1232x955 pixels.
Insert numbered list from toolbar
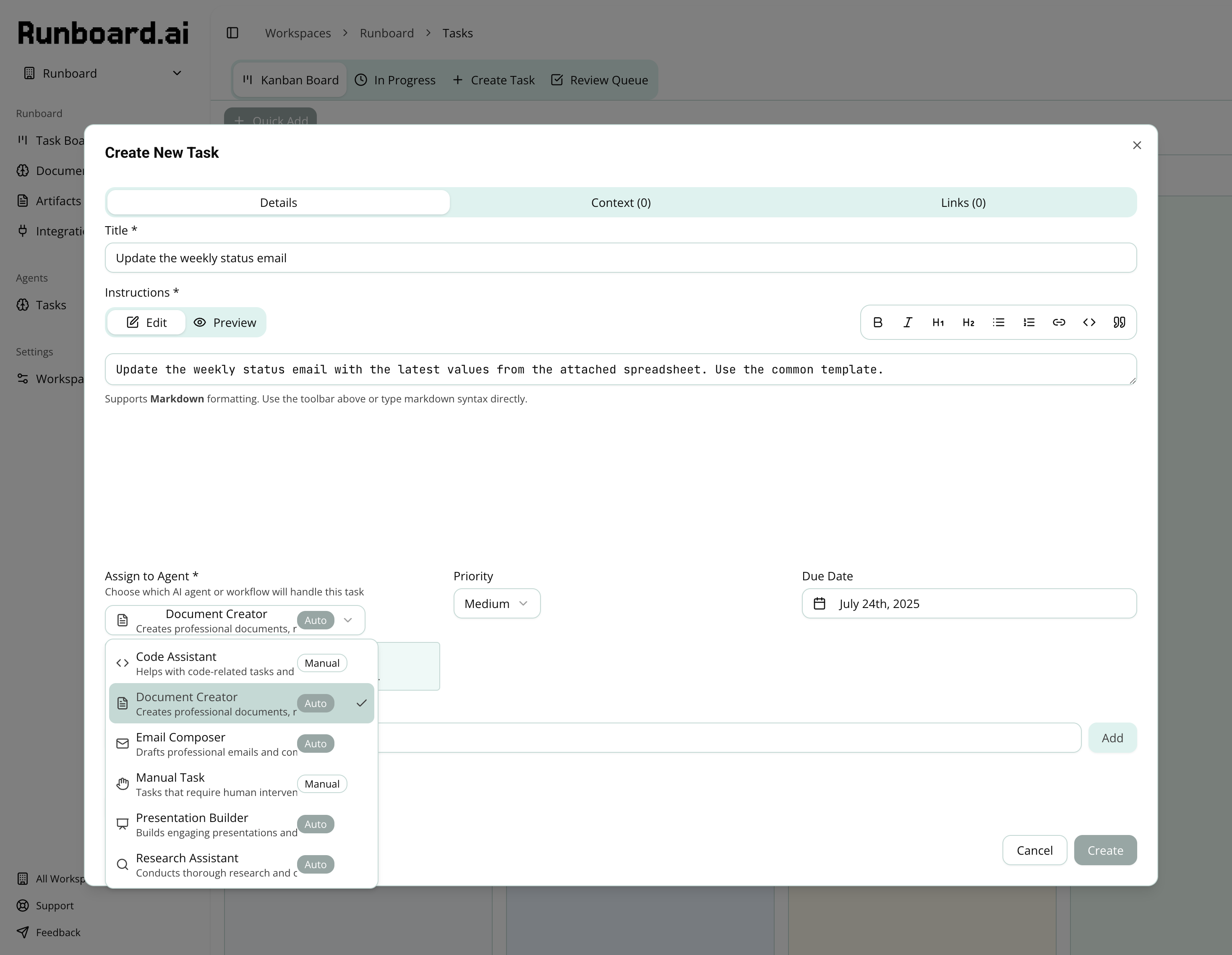(1028, 322)
